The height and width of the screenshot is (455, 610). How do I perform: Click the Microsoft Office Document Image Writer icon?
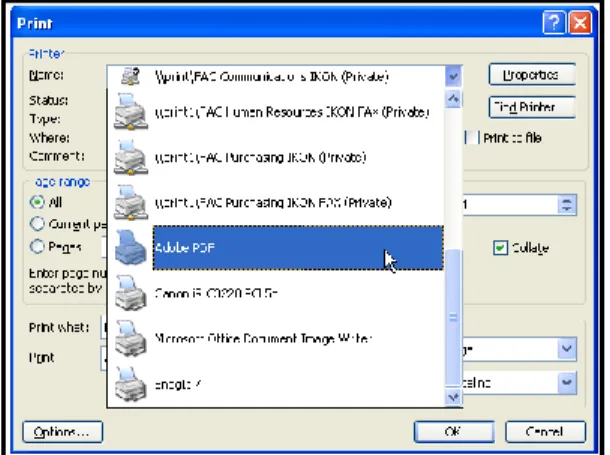point(131,338)
